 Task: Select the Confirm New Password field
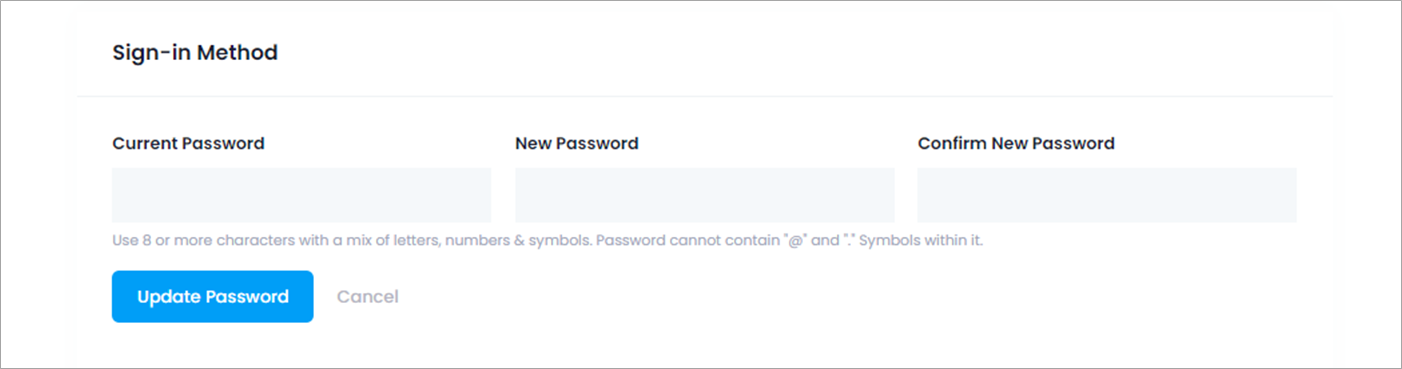click(1107, 195)
